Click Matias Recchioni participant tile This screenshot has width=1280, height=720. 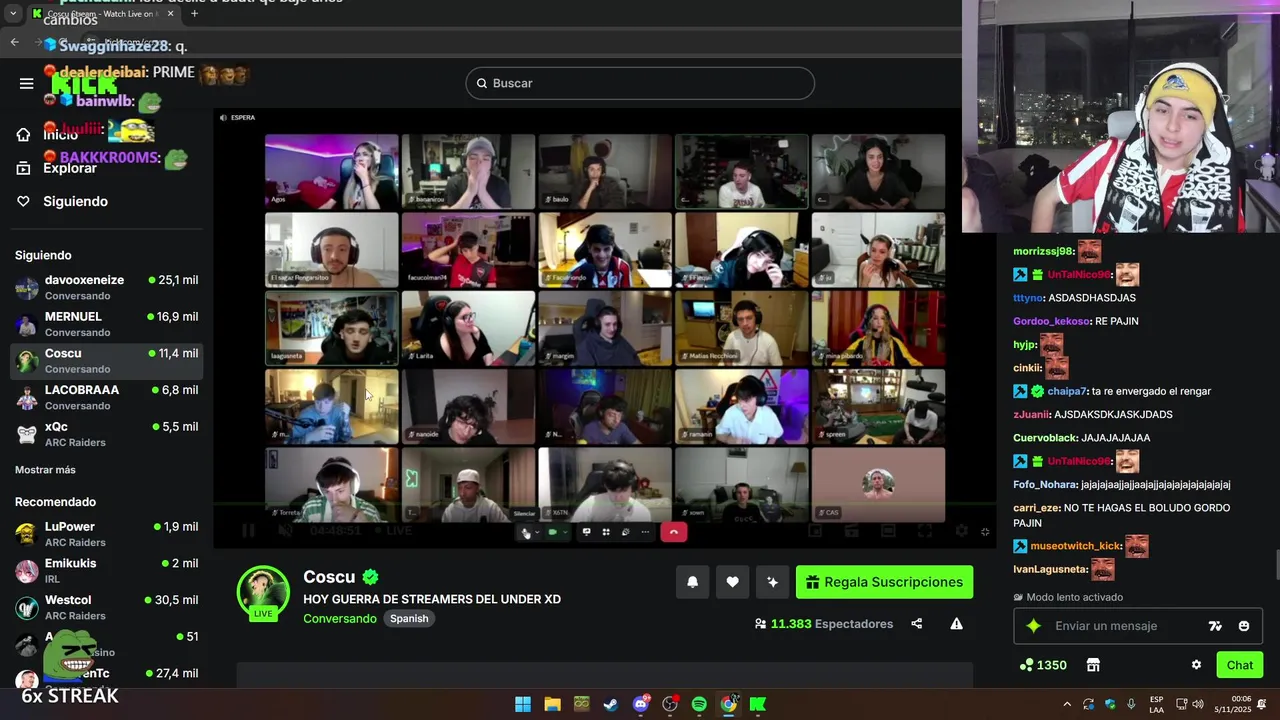(x=742, y=327)
